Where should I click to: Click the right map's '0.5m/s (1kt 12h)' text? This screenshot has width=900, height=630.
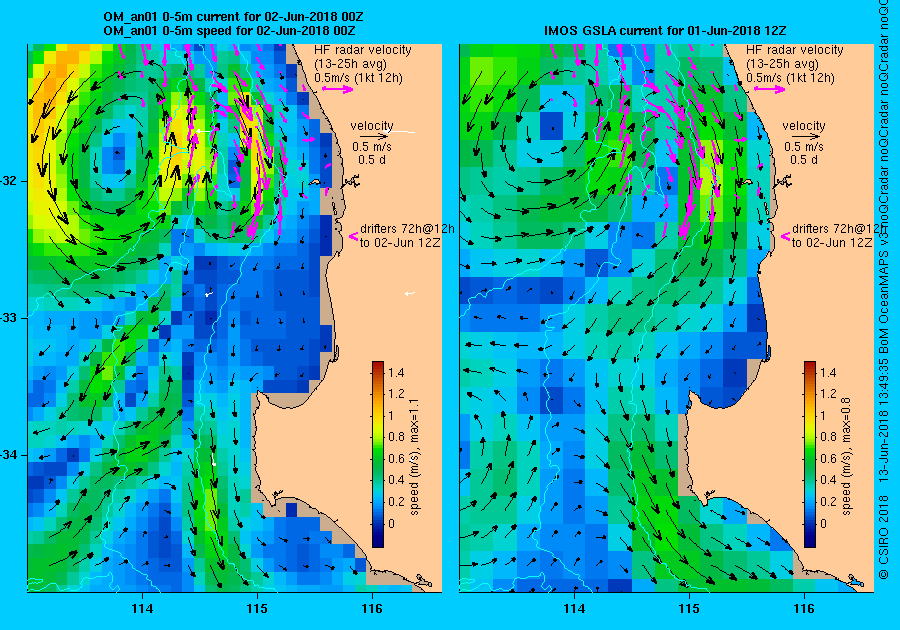point(790,78)
